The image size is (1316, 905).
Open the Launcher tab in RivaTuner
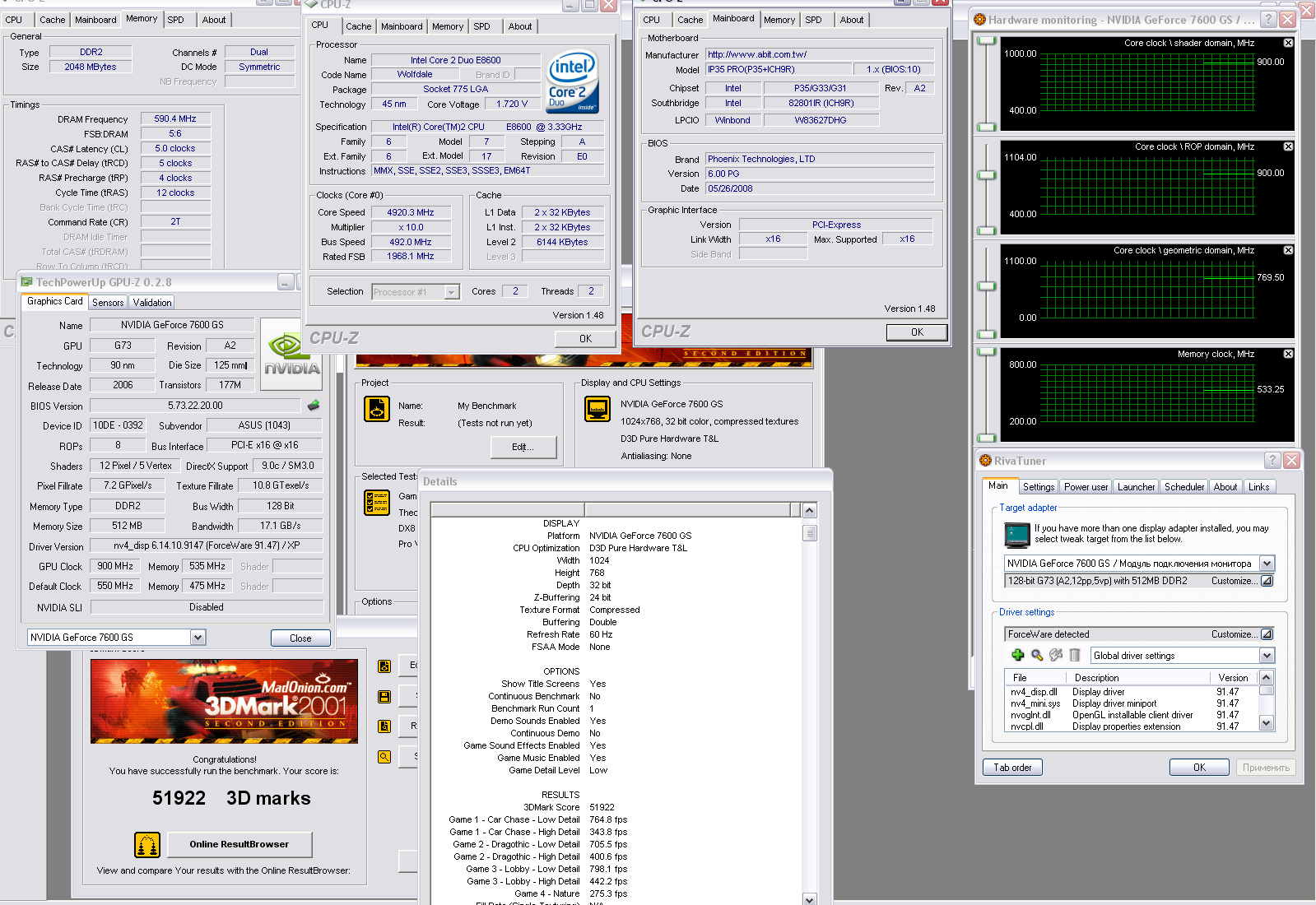coord(1136,487)
